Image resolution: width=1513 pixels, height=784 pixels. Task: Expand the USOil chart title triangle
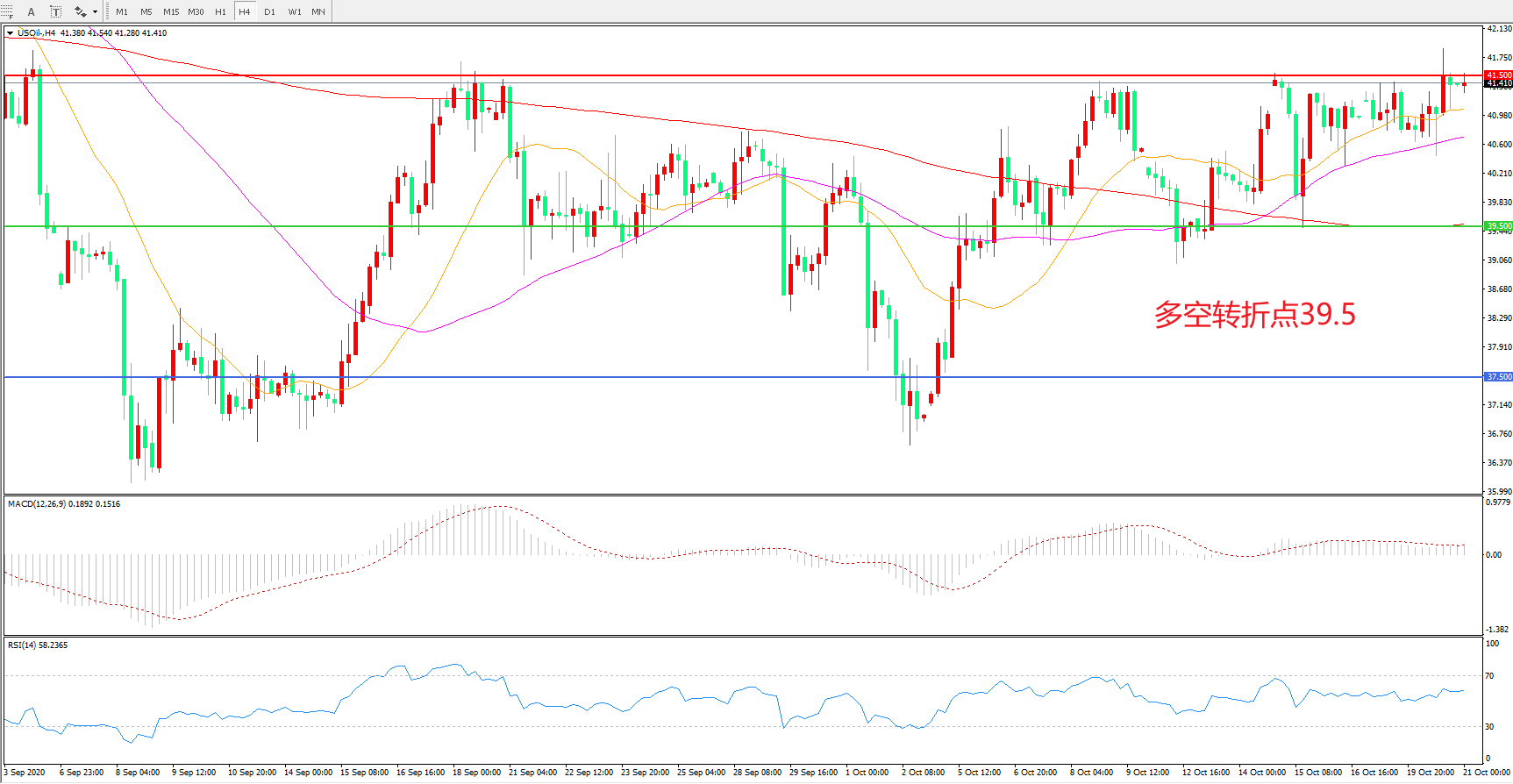click(x=10, y=33)
